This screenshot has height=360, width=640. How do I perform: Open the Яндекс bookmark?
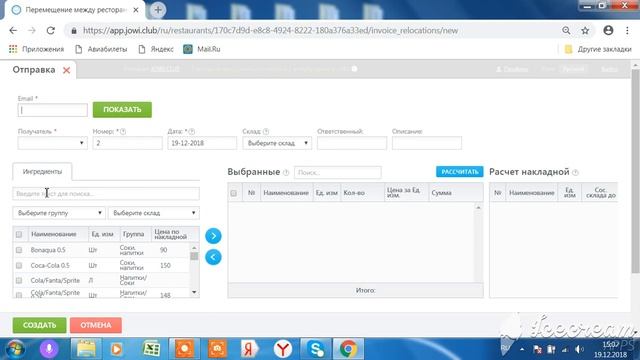(156, 49)
